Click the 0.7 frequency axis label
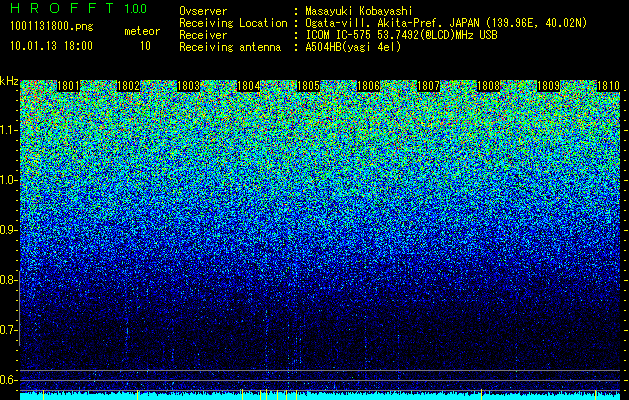629x400 pixels. tap(8, 330)
